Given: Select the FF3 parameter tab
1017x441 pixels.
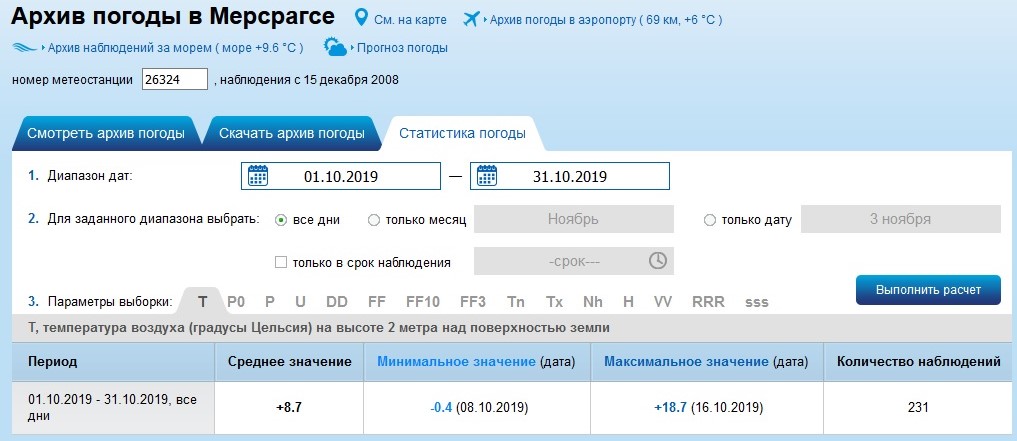Looking at the screenshot, I should (x=473, y=302).
